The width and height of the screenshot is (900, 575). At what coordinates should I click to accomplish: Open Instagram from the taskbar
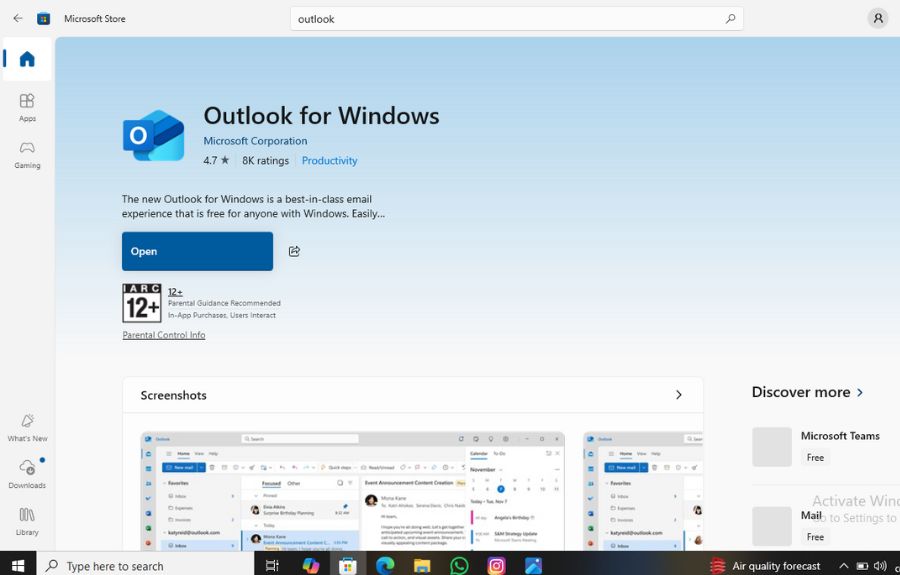[x=496, y=566]
